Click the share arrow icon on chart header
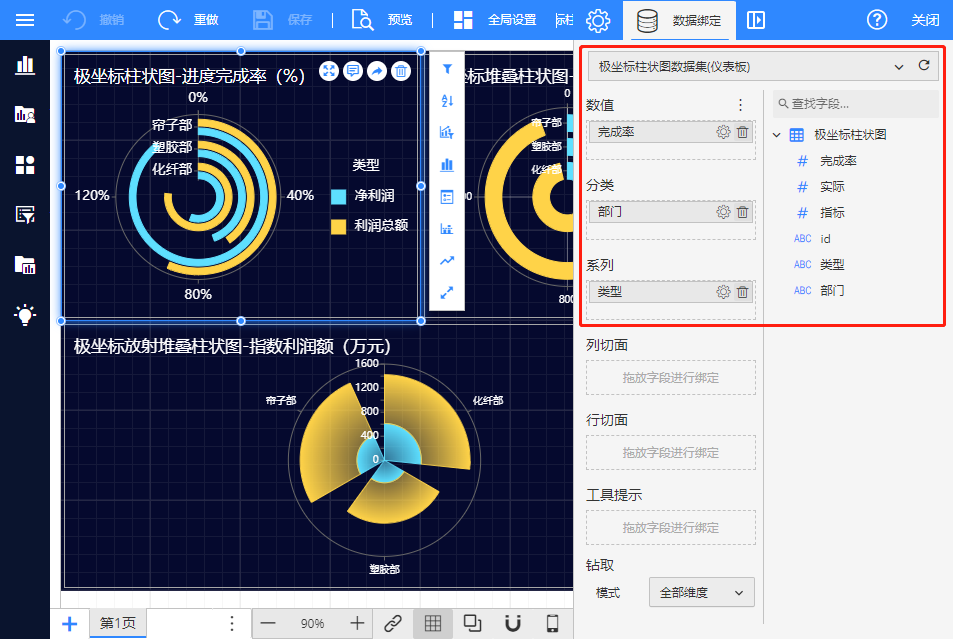 pos(377,70)
